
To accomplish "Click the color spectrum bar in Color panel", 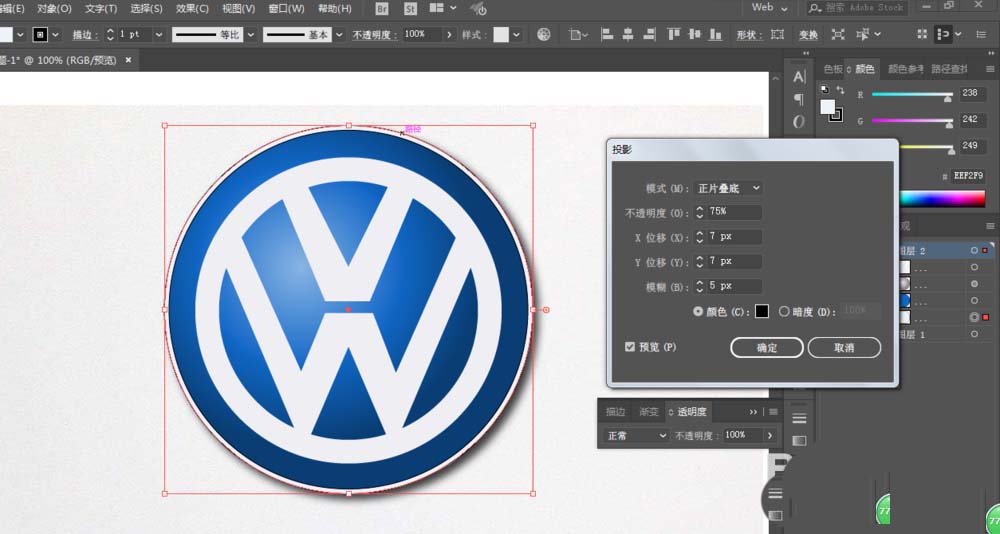I will pos(943,198).
